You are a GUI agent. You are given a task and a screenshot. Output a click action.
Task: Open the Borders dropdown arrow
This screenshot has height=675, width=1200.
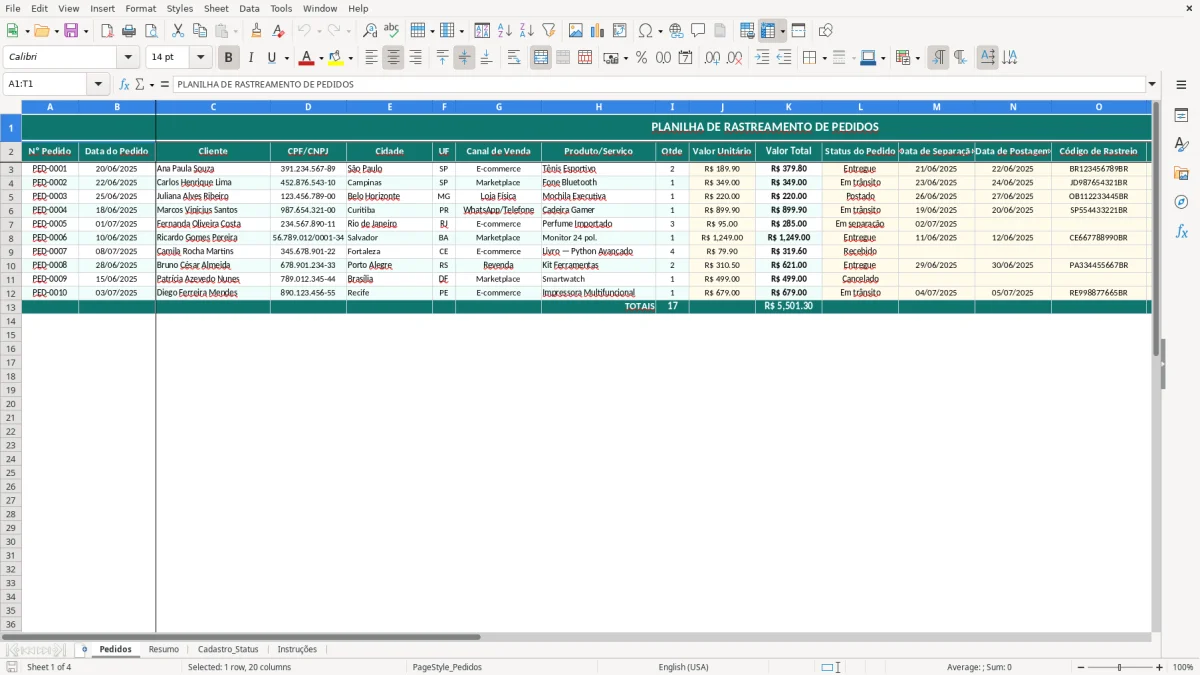(824, 58)
